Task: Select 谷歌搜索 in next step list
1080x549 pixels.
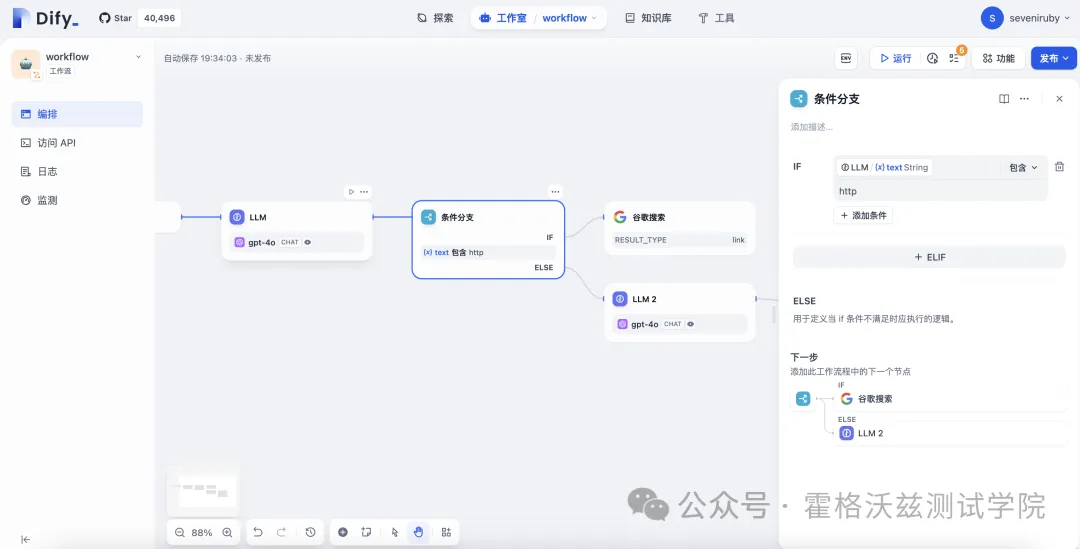Action: [x=951, y=399]
